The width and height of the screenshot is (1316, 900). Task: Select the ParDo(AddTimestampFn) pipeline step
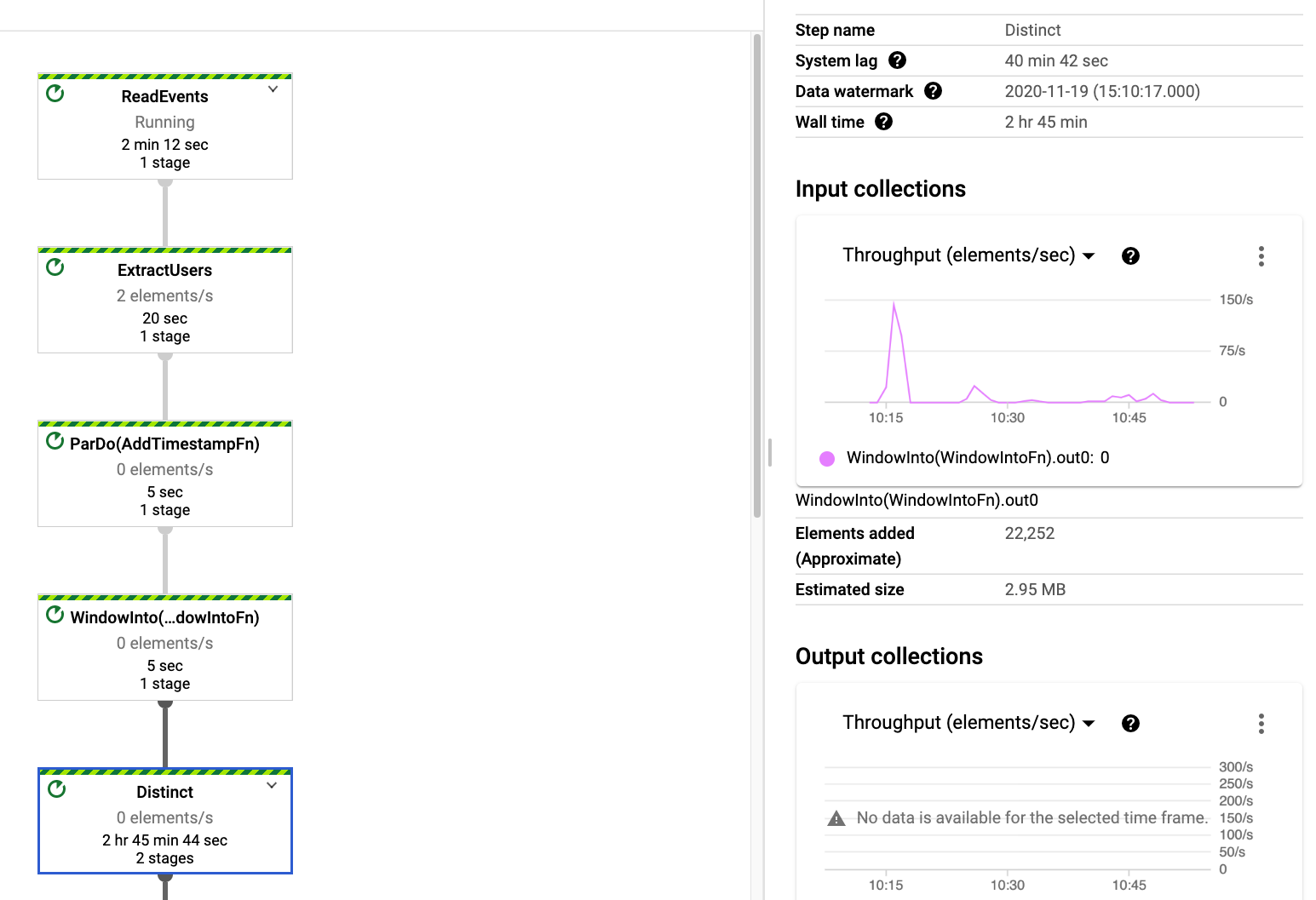(165, 476)
